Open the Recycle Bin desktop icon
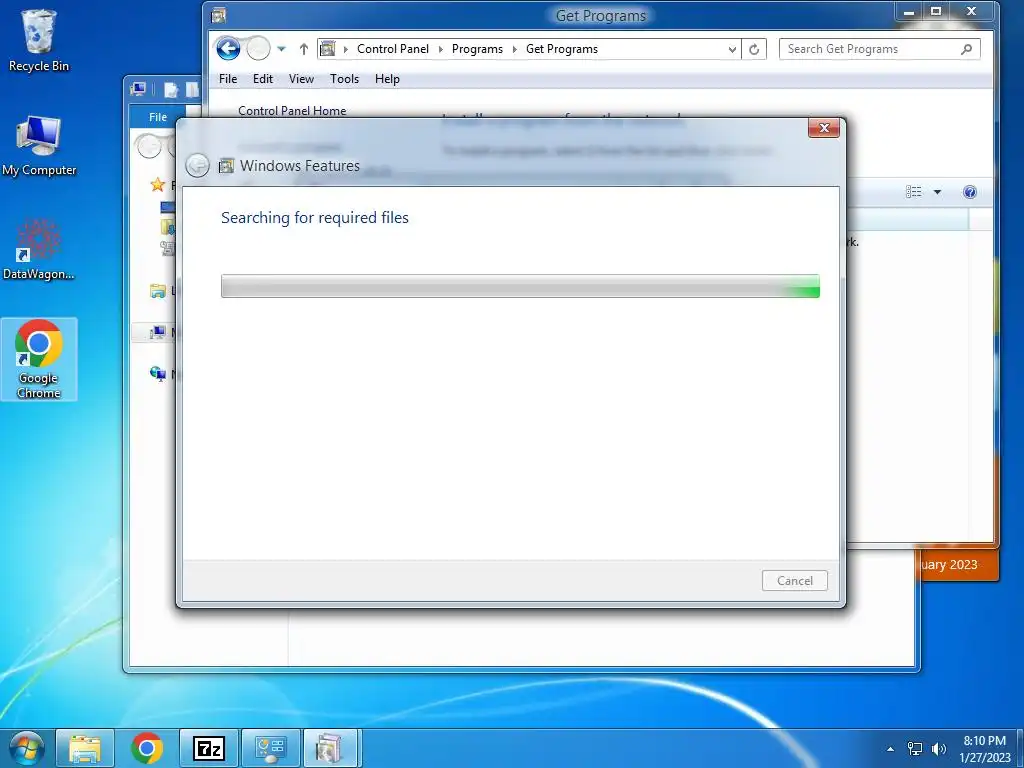This screenshot has width=1024, height=768. (39, 40)
